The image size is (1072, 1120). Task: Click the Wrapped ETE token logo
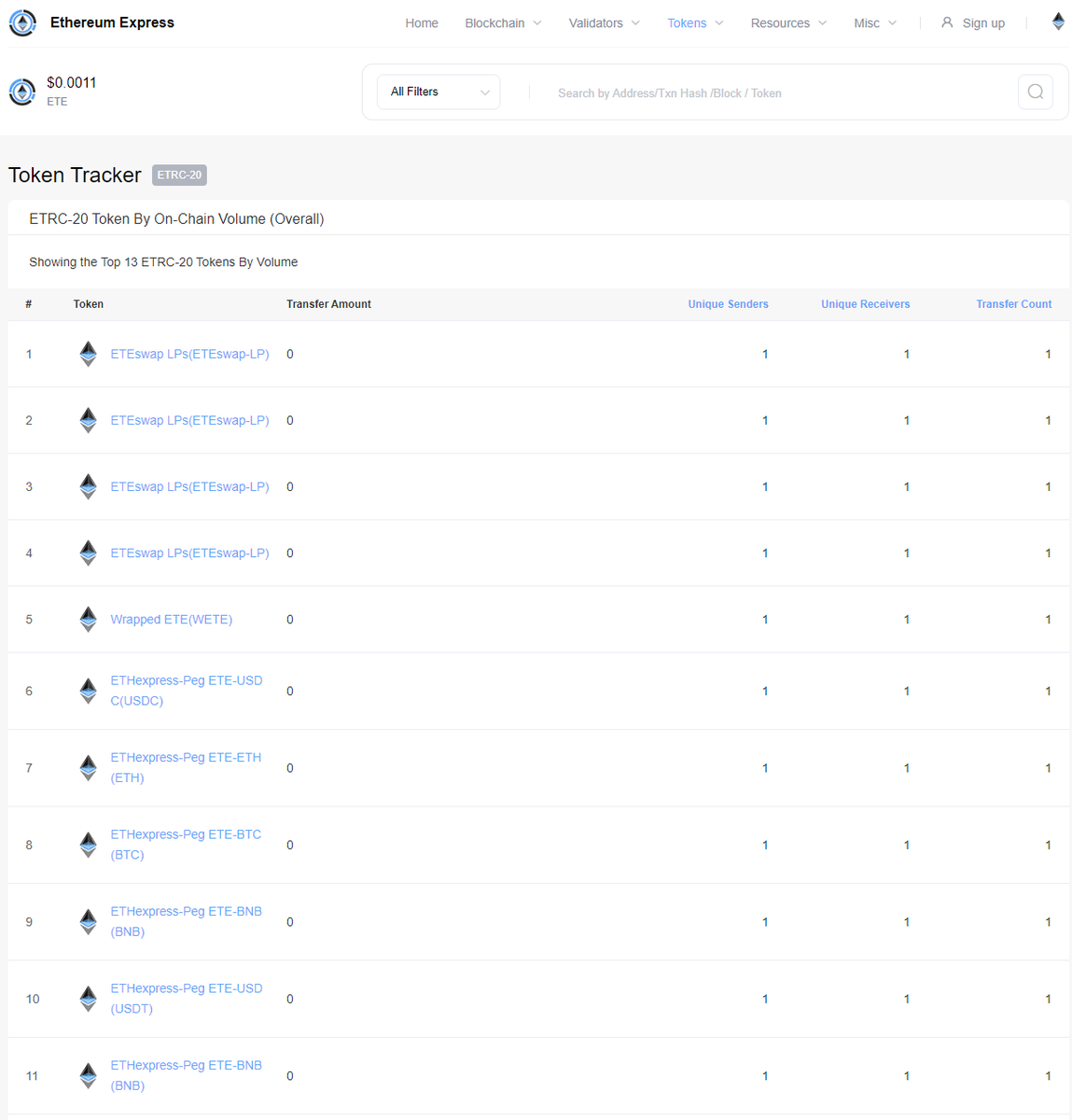tap(88, 619)
